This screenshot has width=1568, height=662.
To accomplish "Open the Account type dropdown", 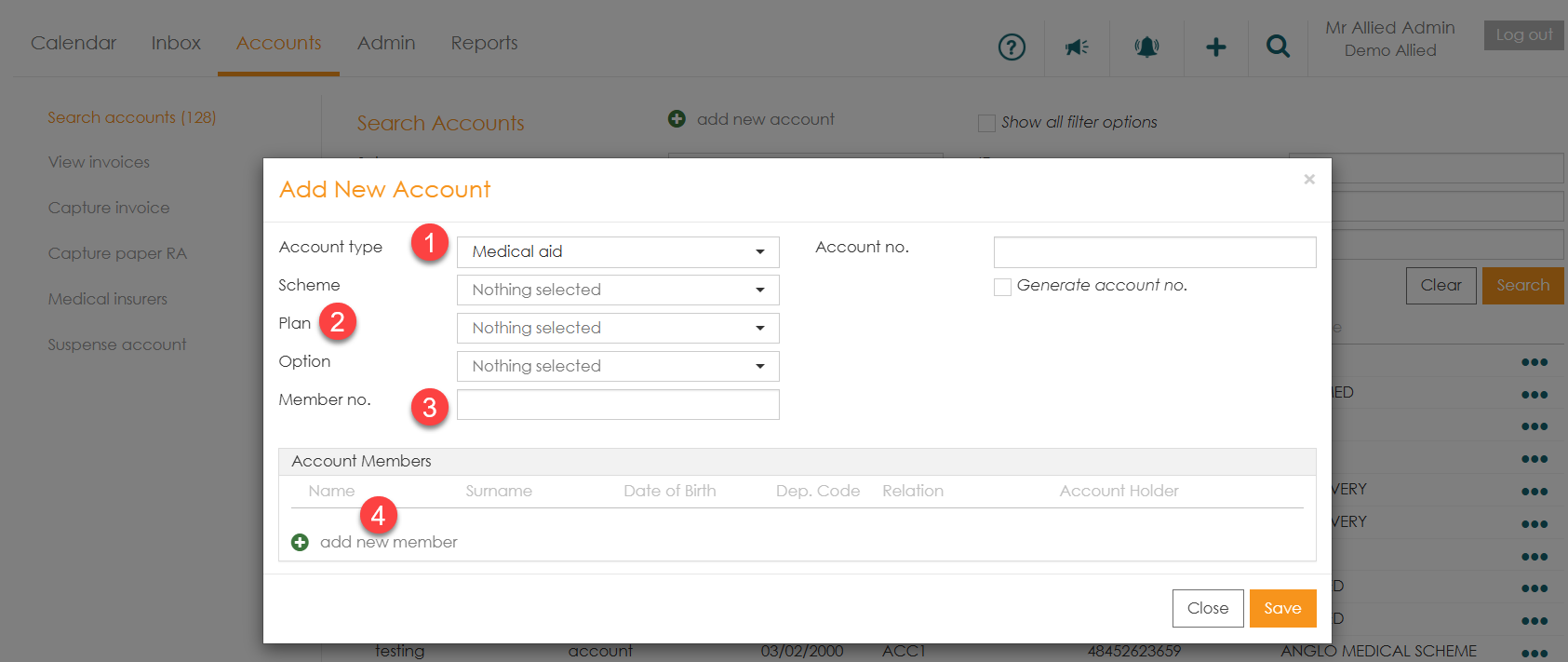I will click(x=618, y=251).
